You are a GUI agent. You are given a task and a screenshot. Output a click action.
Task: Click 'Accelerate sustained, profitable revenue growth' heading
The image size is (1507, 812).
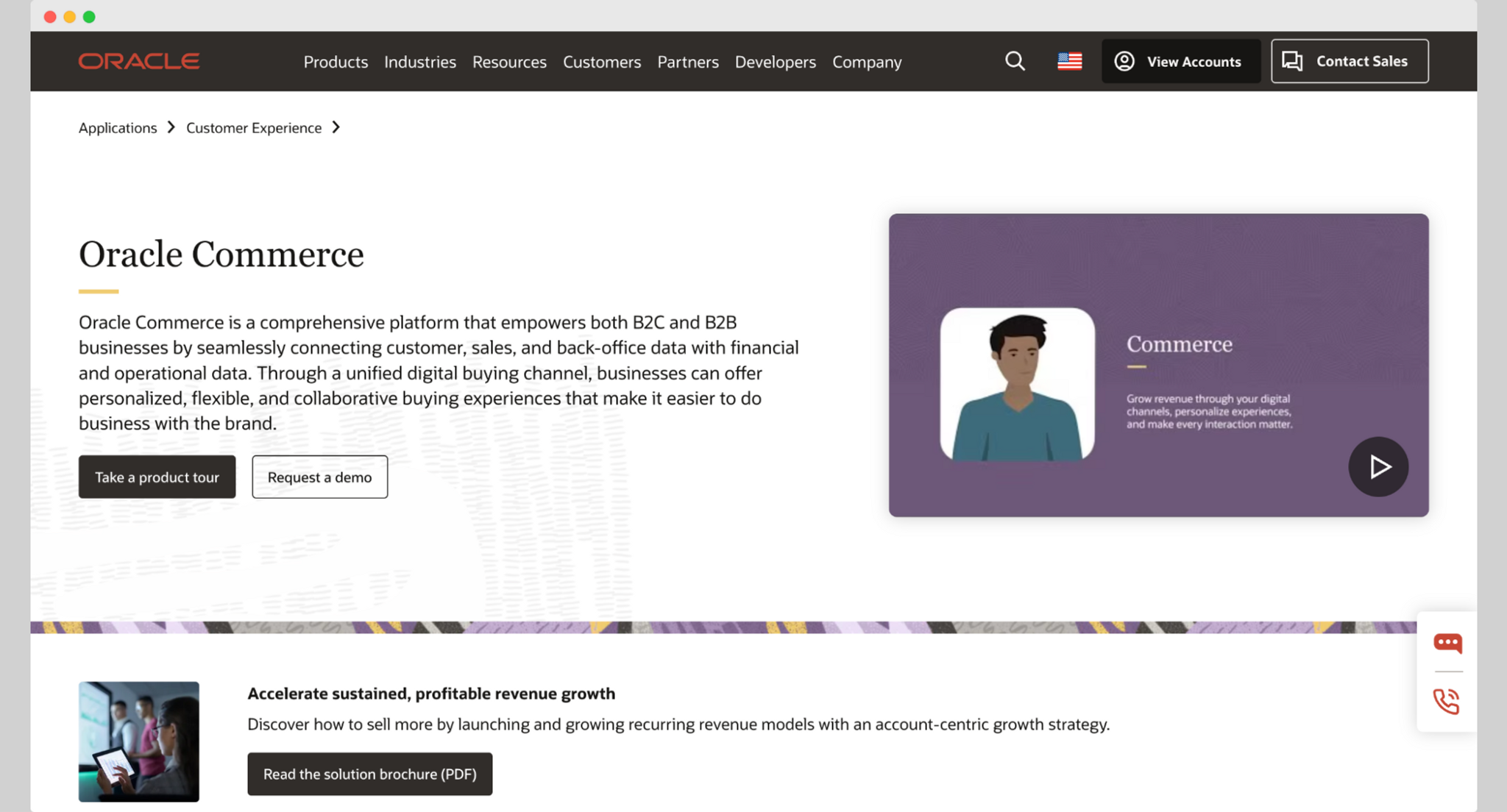tap(431, 694)
